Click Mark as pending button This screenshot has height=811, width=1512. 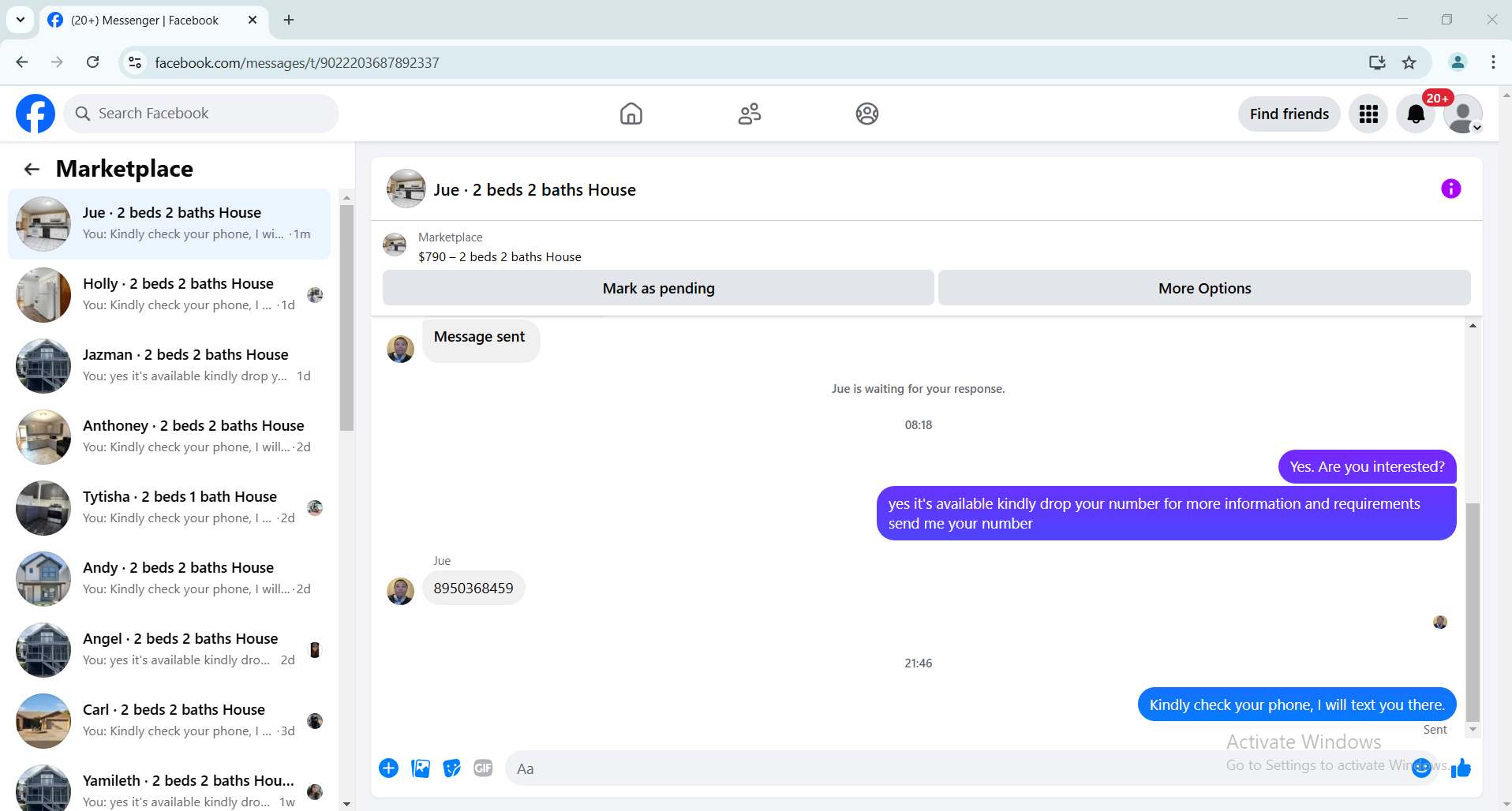(x=658, y=288)
